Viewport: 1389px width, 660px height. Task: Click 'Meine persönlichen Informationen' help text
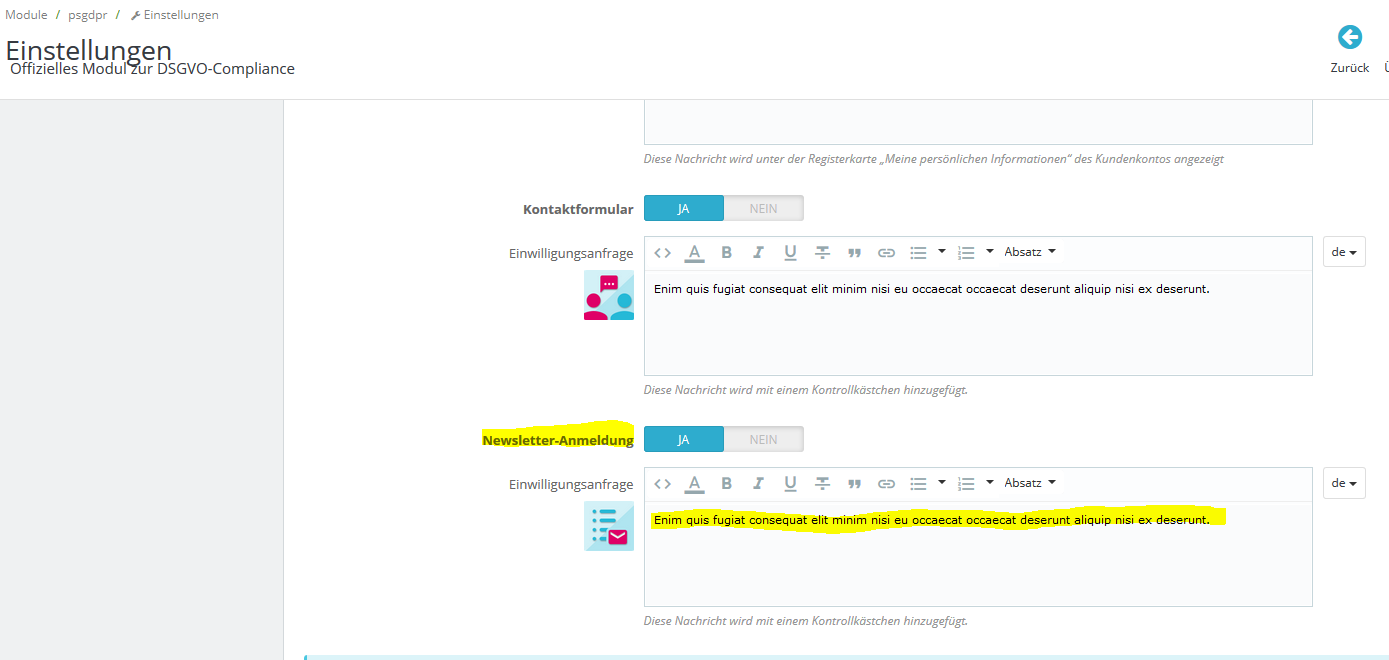(x=934, y=159)
